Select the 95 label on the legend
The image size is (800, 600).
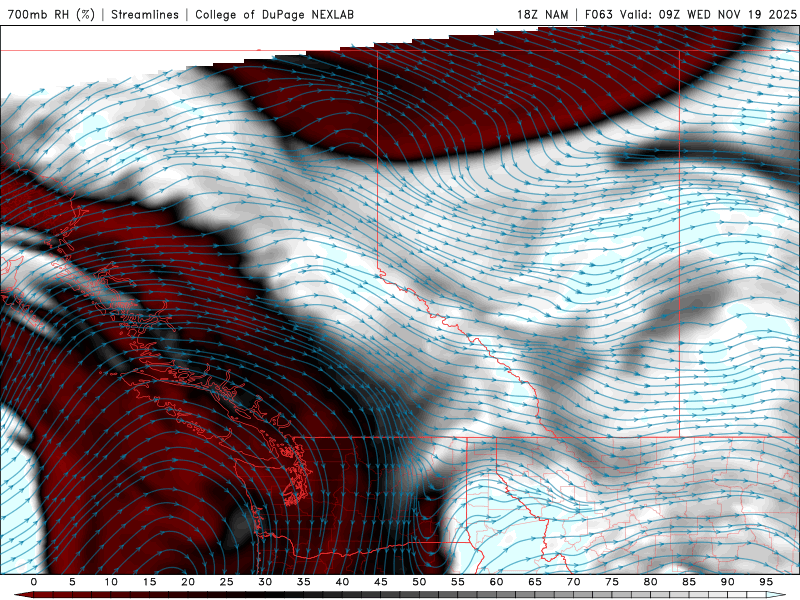[x=766, y=582]
